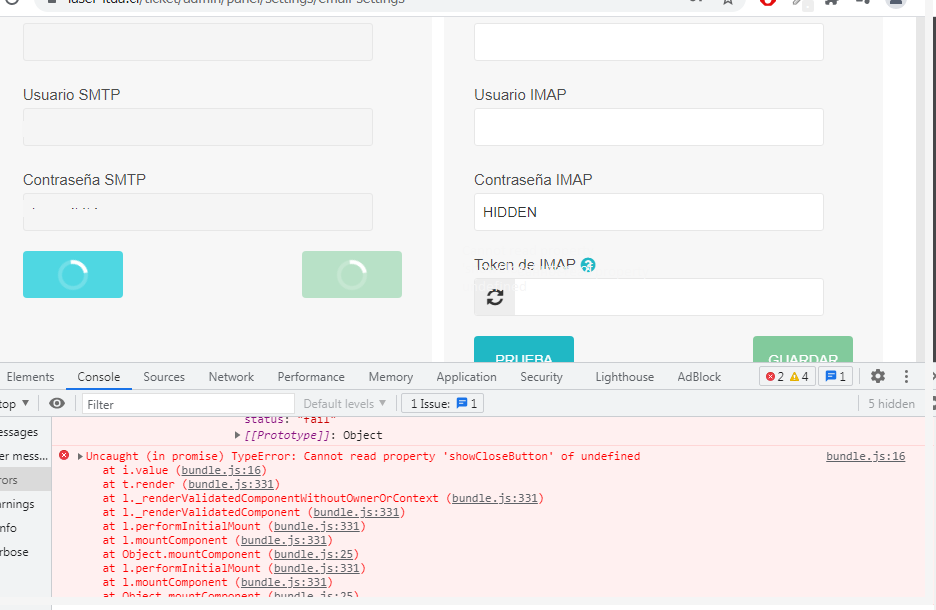Bookmark the page with the star icon

[727, 4]
